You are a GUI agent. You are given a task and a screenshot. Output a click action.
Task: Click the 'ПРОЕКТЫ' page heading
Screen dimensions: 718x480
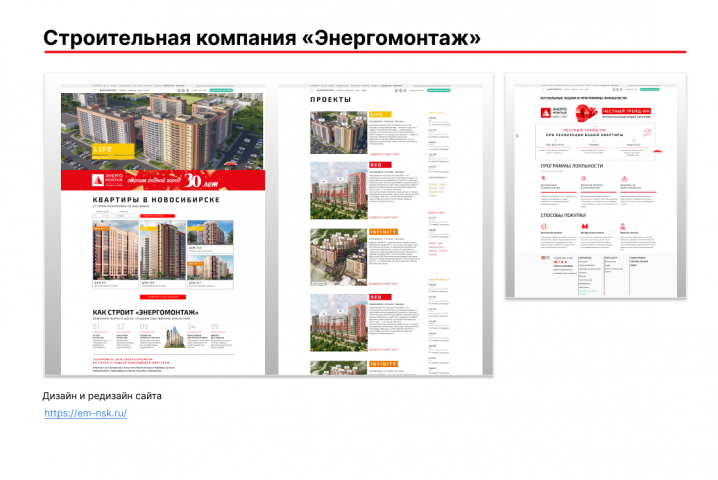point(331,99)
